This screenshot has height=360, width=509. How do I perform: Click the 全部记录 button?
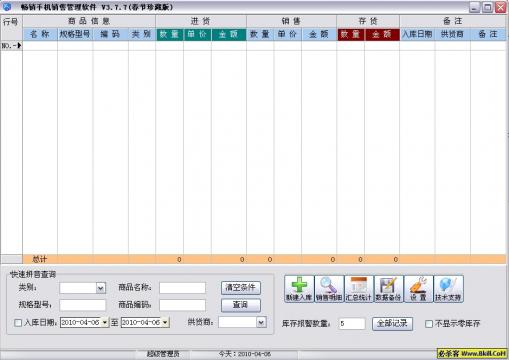[x=392, y=323]
